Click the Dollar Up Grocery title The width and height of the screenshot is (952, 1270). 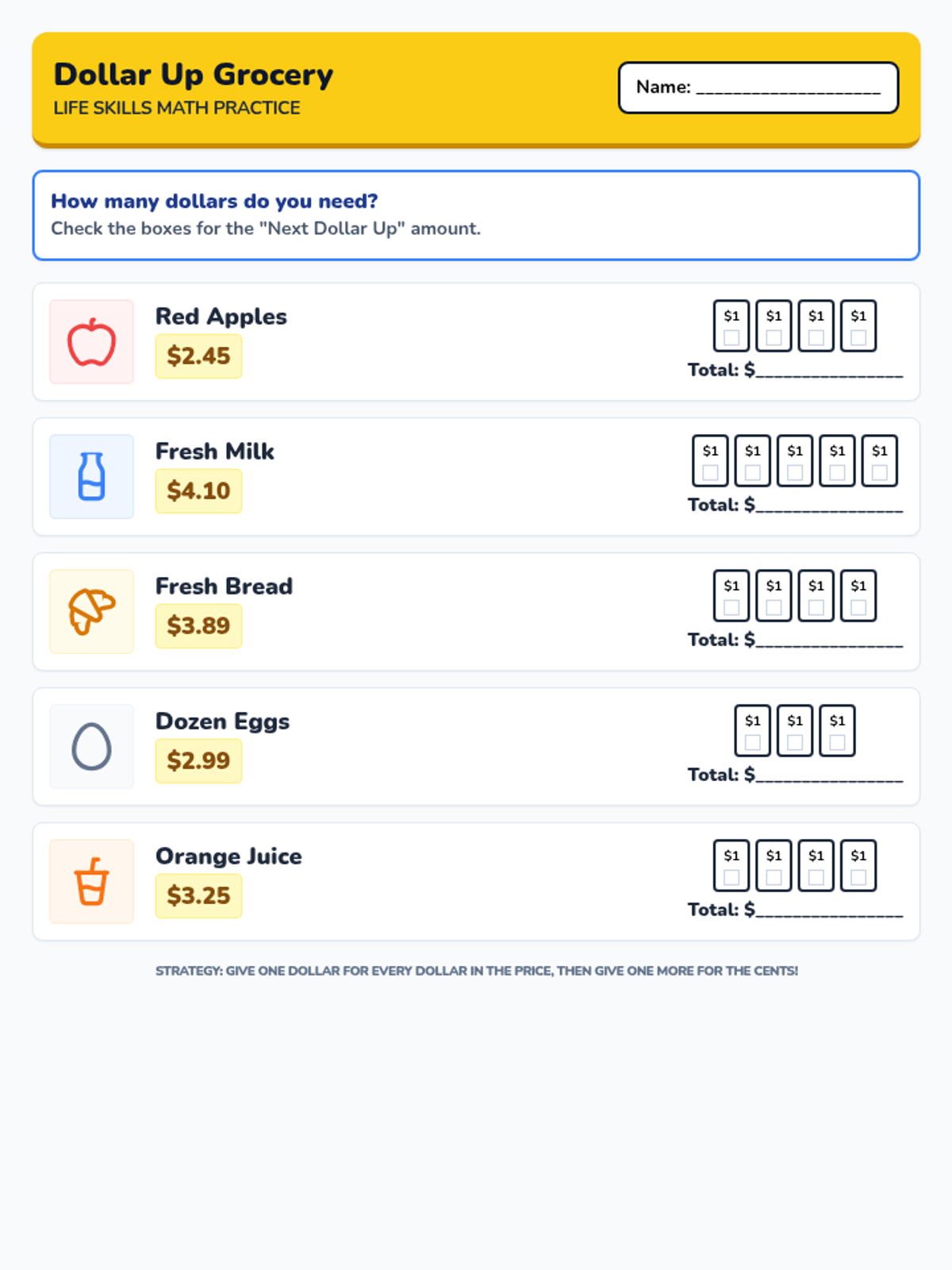(194, 75)
